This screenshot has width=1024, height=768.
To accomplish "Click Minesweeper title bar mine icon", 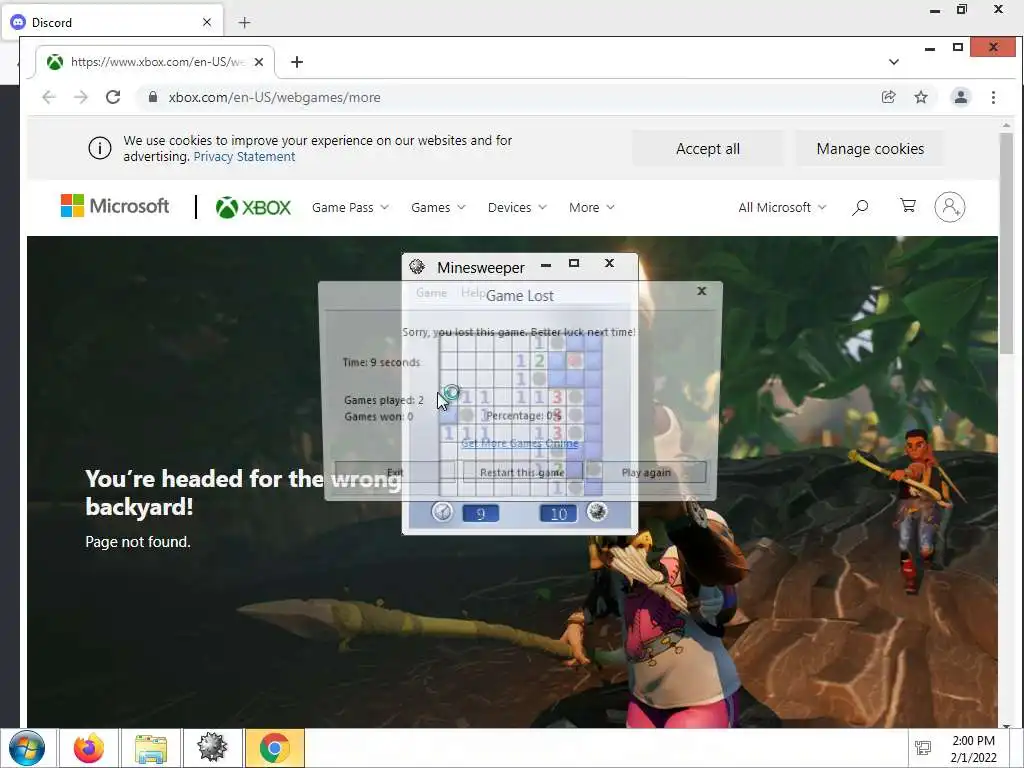I will pyautogui.click(x=417, y=266).
